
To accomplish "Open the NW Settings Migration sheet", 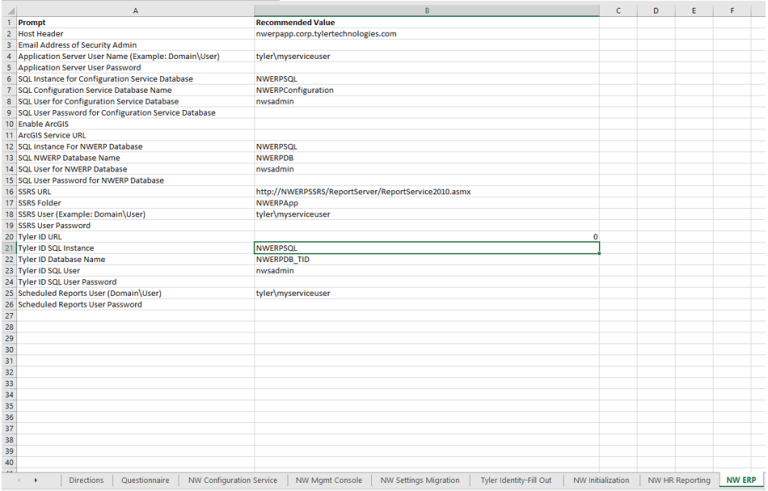I will 420,480.
